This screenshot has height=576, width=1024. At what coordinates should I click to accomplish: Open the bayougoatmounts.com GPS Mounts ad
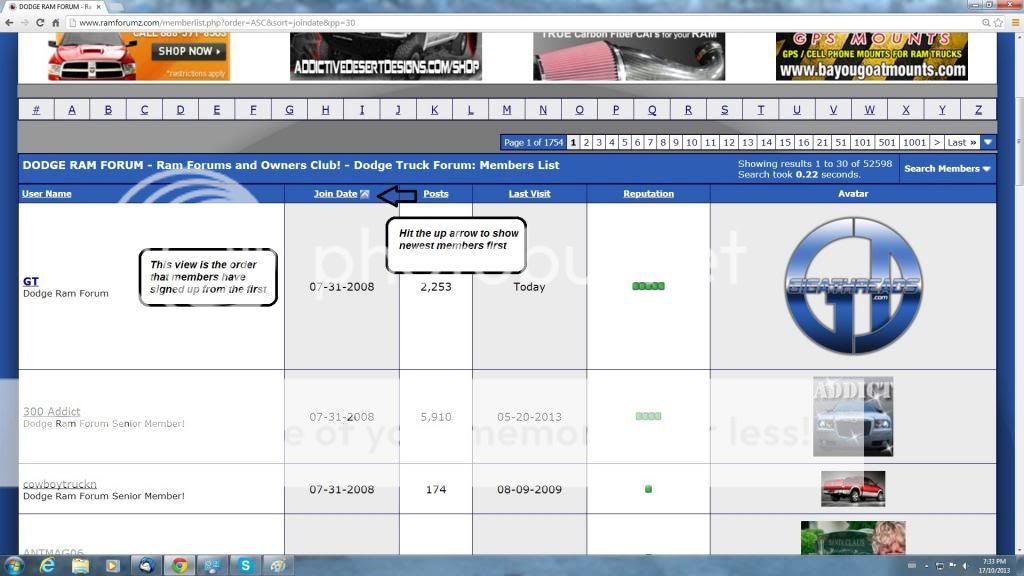click(872, 56)
